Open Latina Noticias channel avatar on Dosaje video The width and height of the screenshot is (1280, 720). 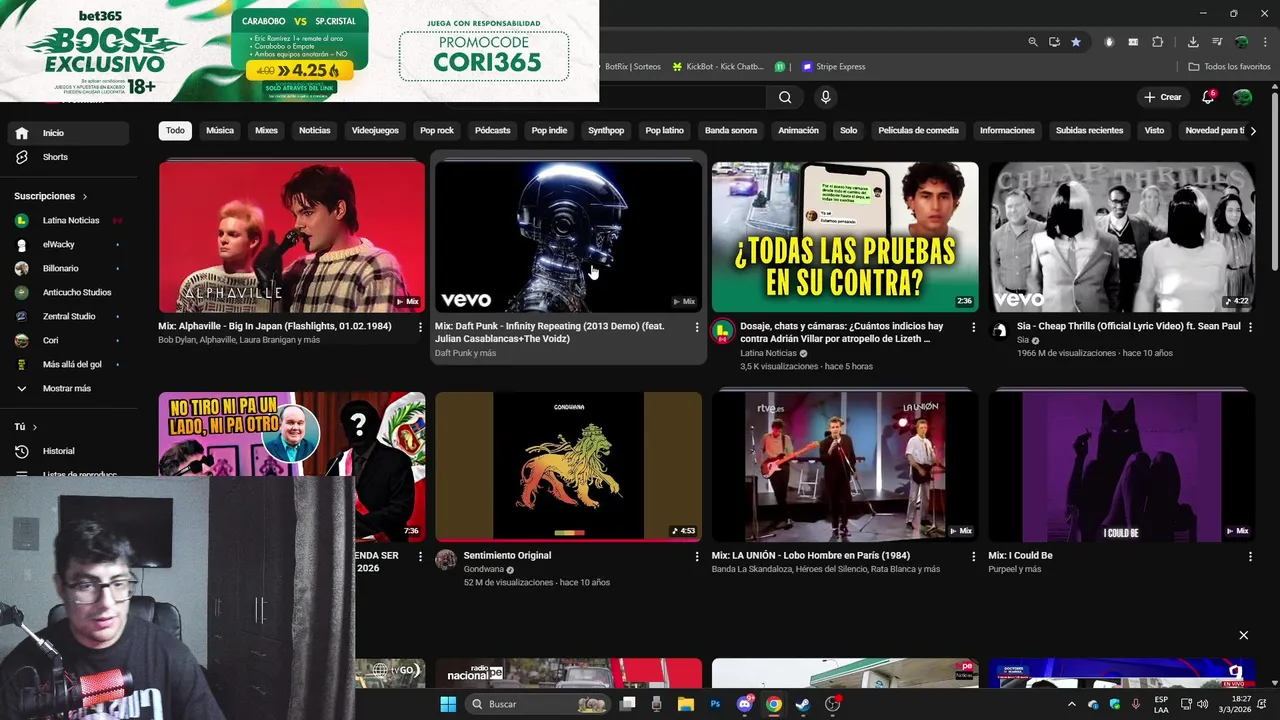722,332
